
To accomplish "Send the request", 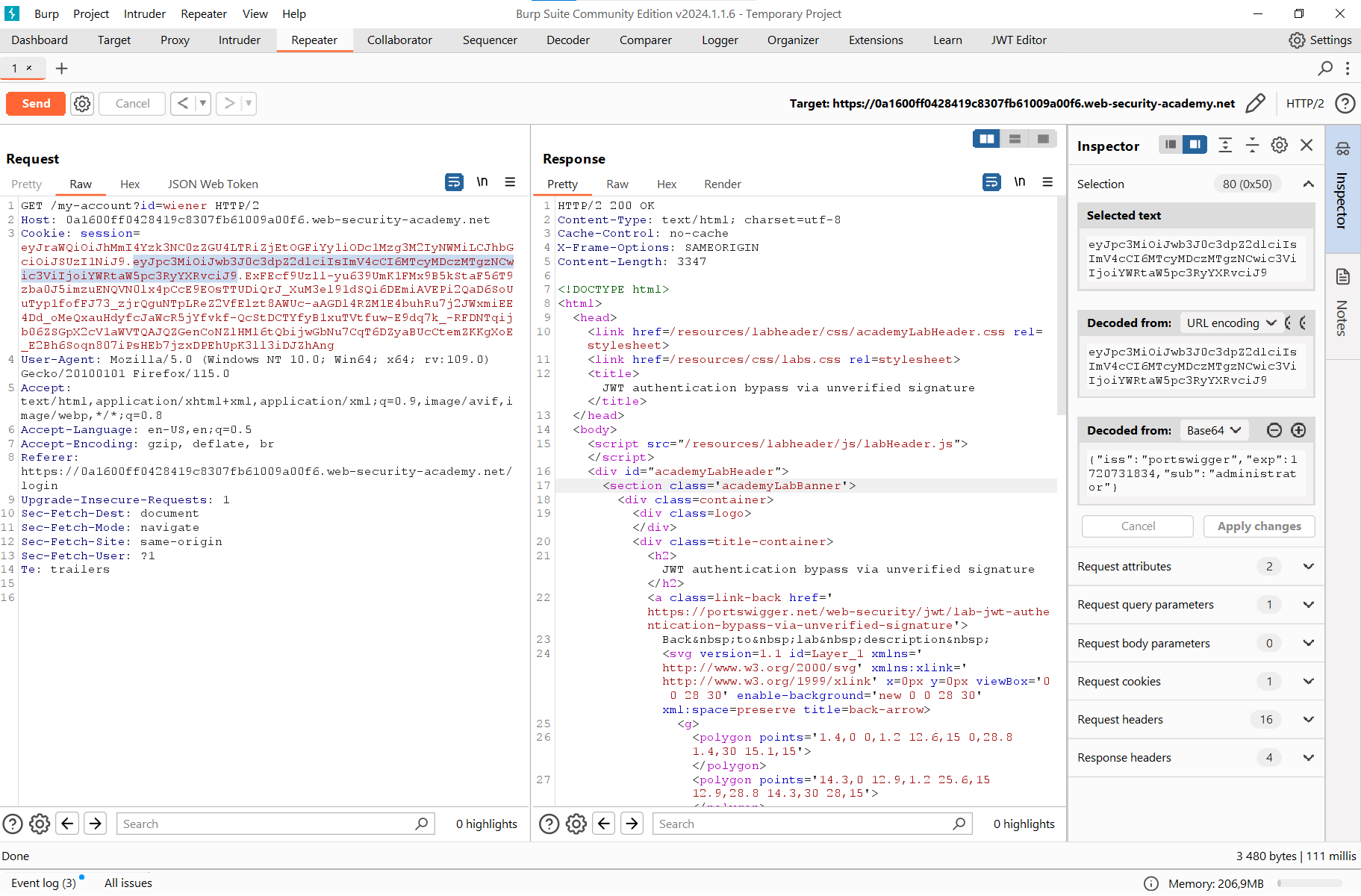I will pyautogui.click(x=36, y=104).
